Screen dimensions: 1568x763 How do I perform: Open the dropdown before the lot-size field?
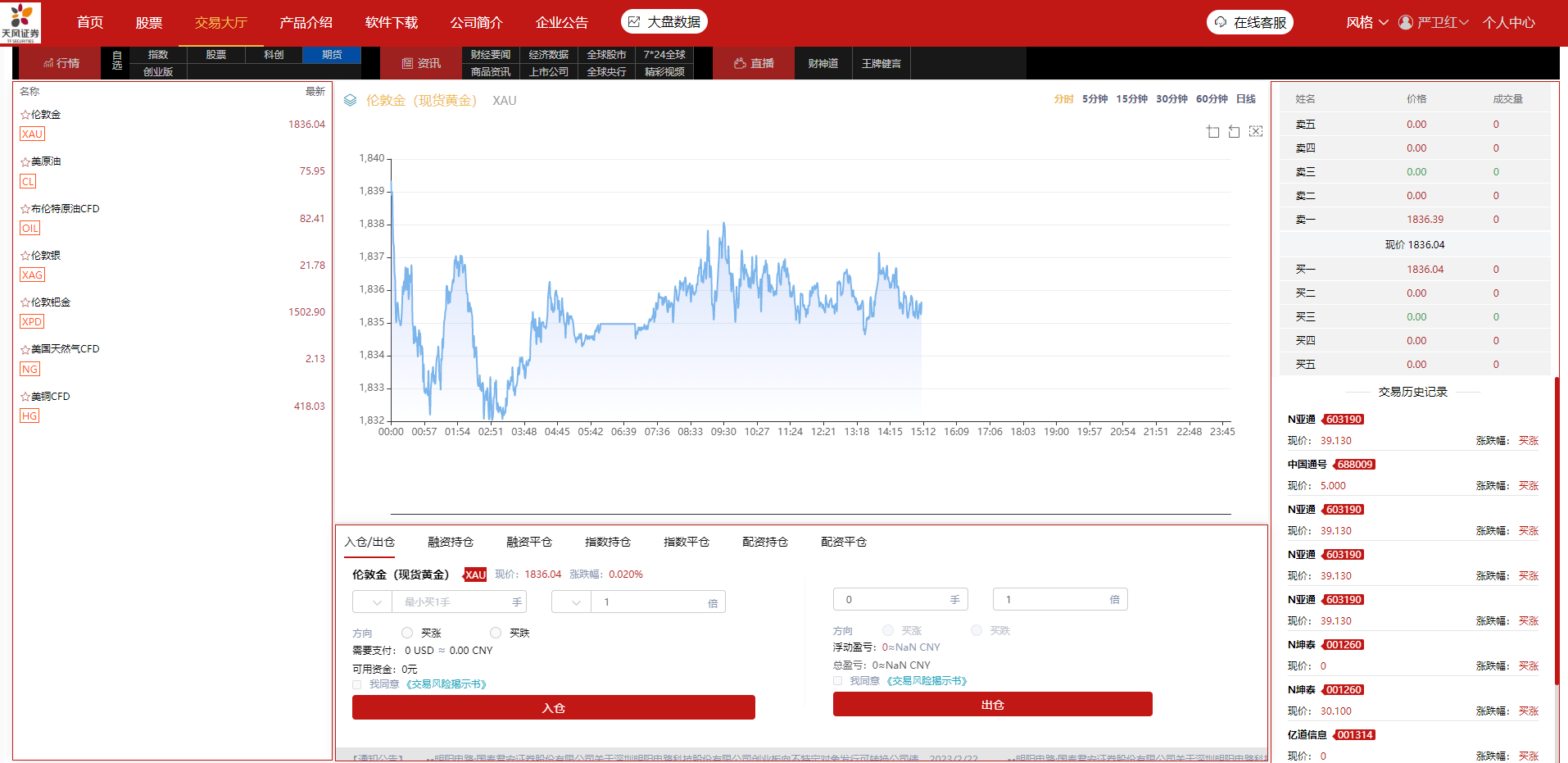click(373, 602)
